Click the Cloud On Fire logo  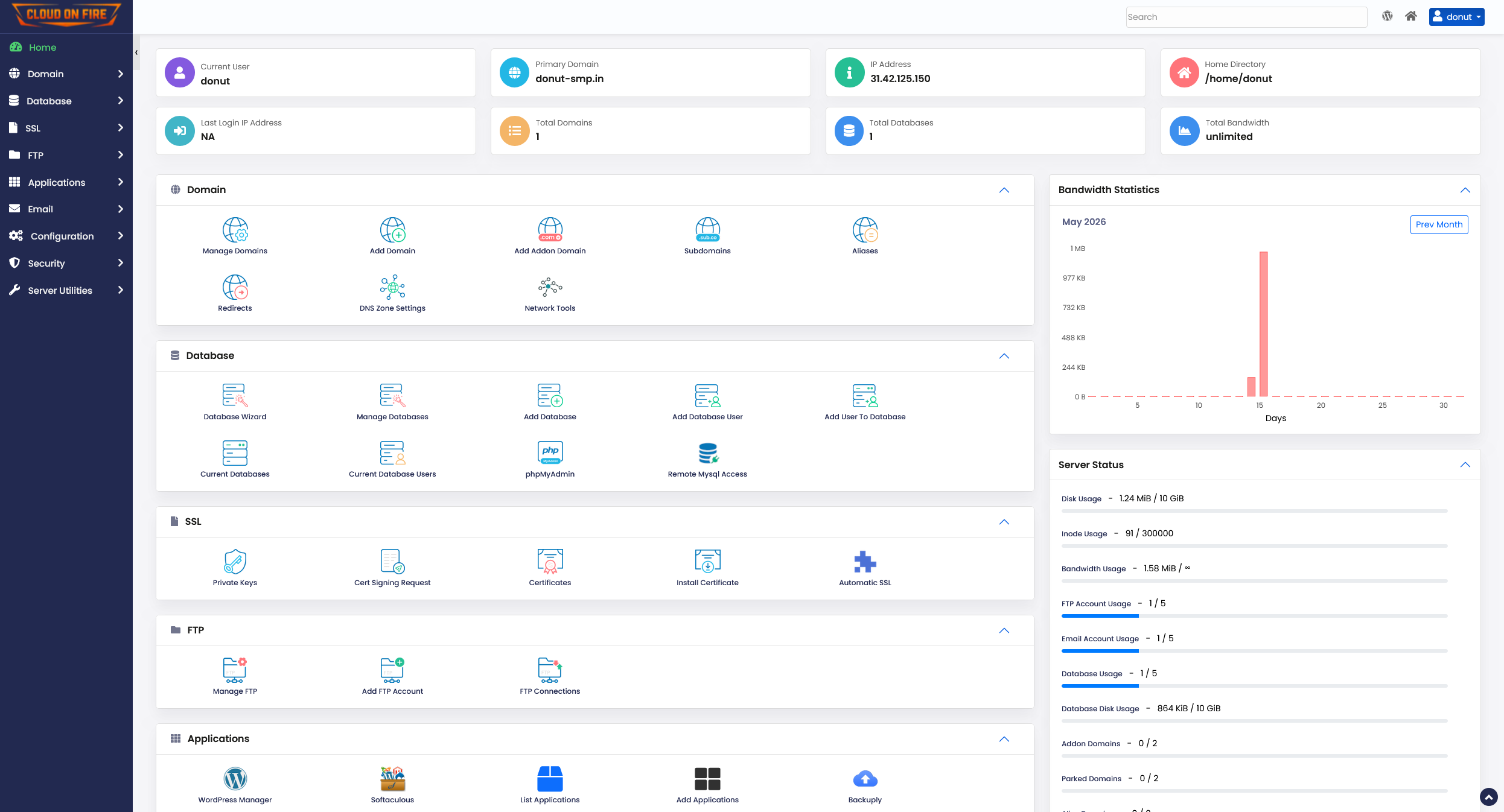pyautogui.click(x=66, y=15)
